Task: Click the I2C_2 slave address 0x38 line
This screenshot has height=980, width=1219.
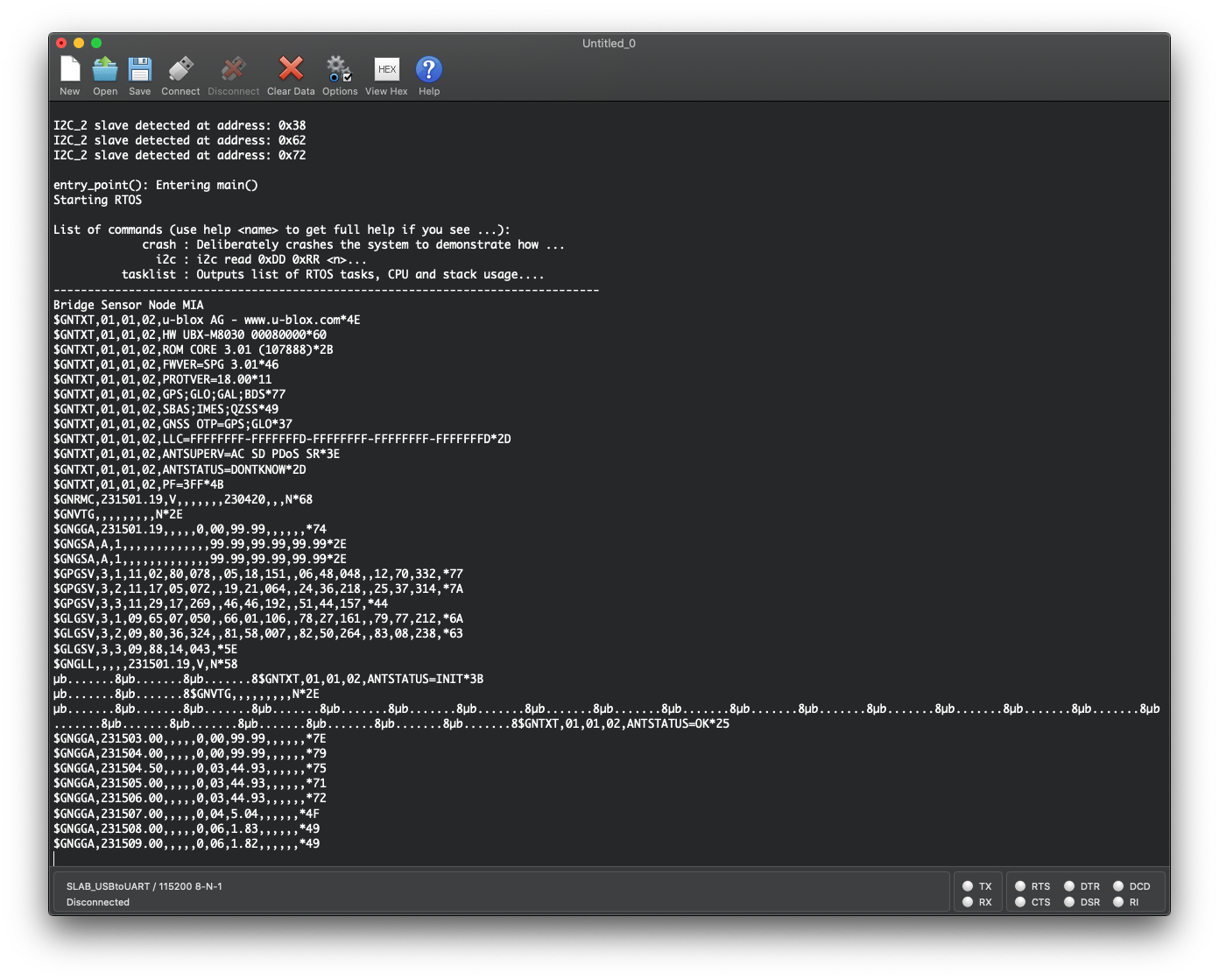Action: (180, 125)
